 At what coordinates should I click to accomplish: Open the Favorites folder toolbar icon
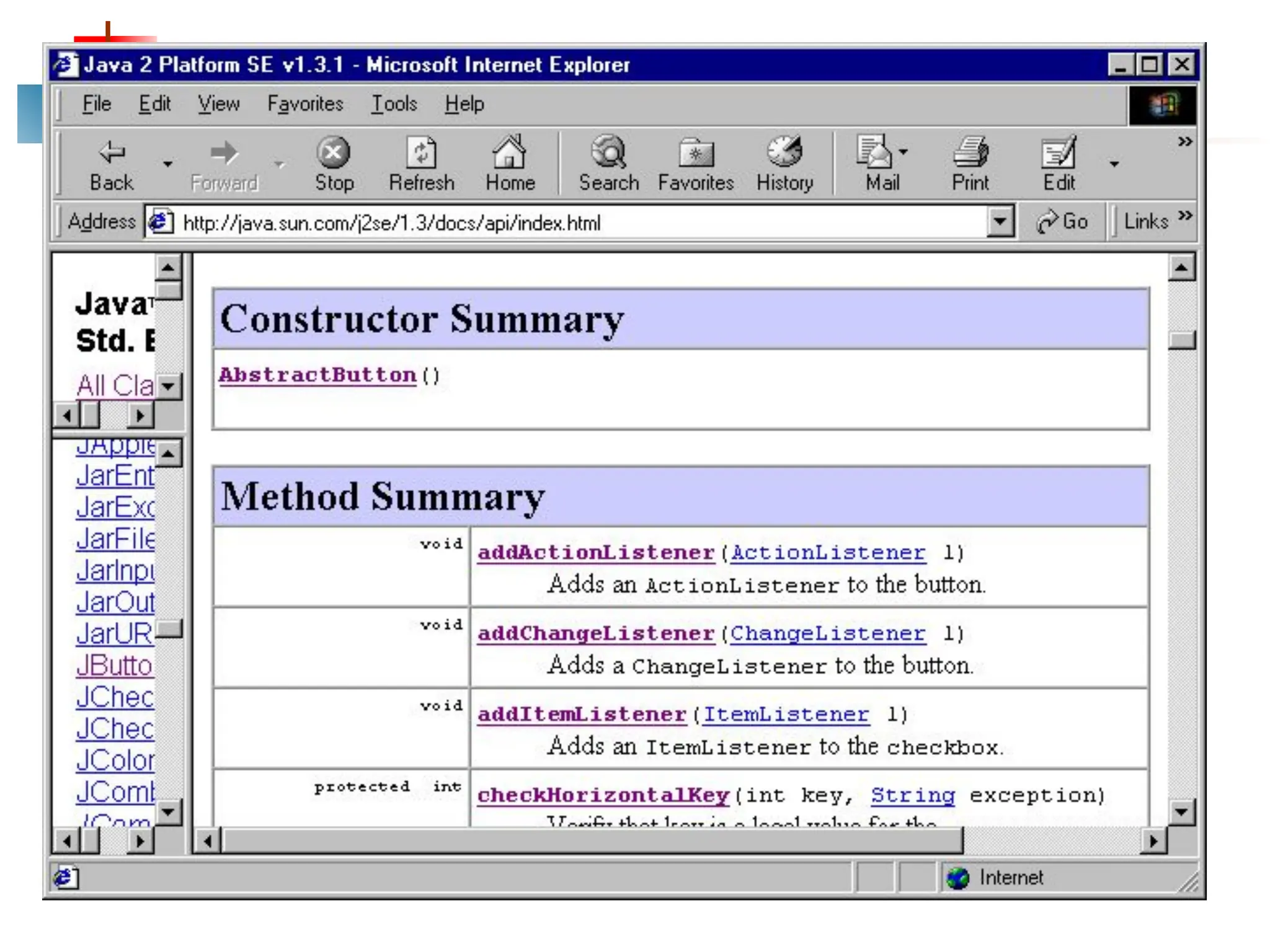(x=695, y=152)
